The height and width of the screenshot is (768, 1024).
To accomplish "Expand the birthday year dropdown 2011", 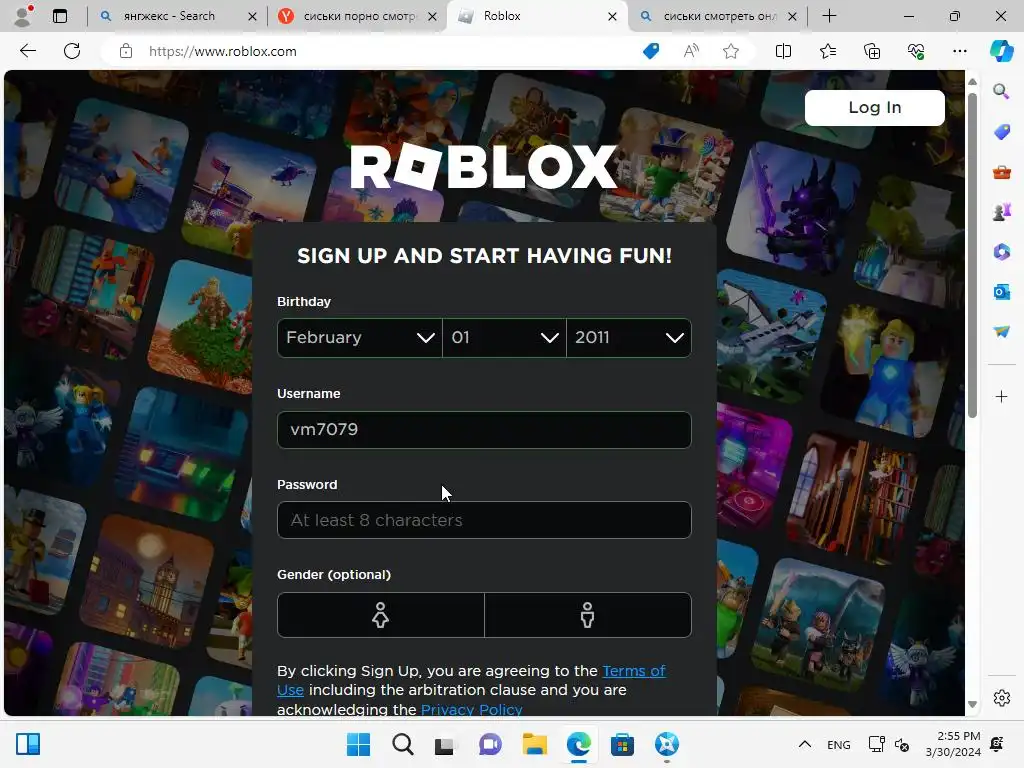I will click(x=629, y=338).
